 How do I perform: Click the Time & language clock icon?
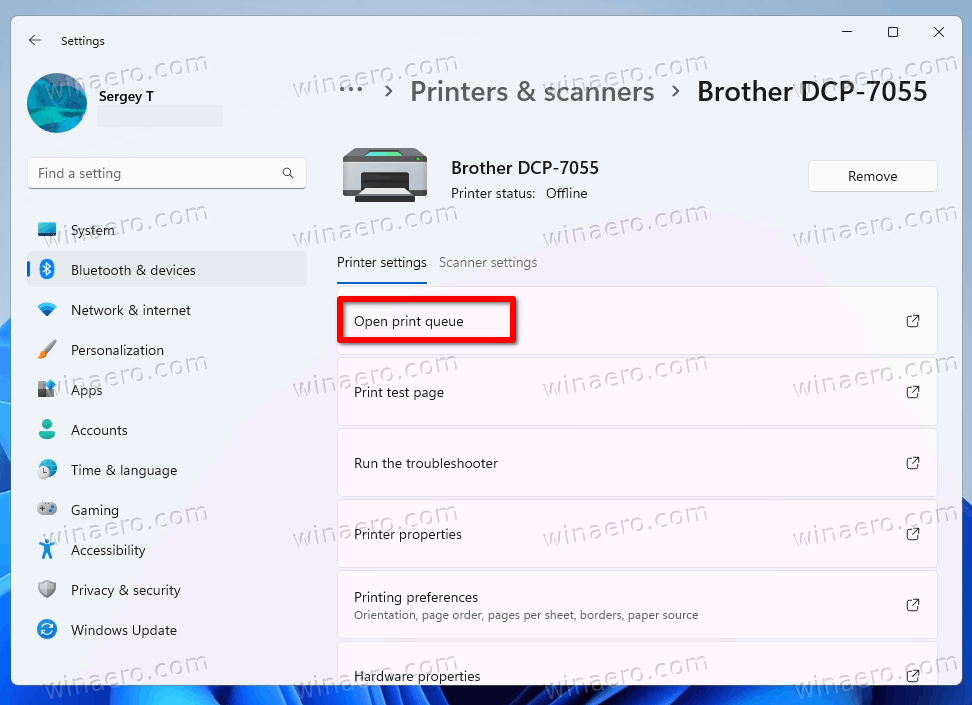[47, 469]
